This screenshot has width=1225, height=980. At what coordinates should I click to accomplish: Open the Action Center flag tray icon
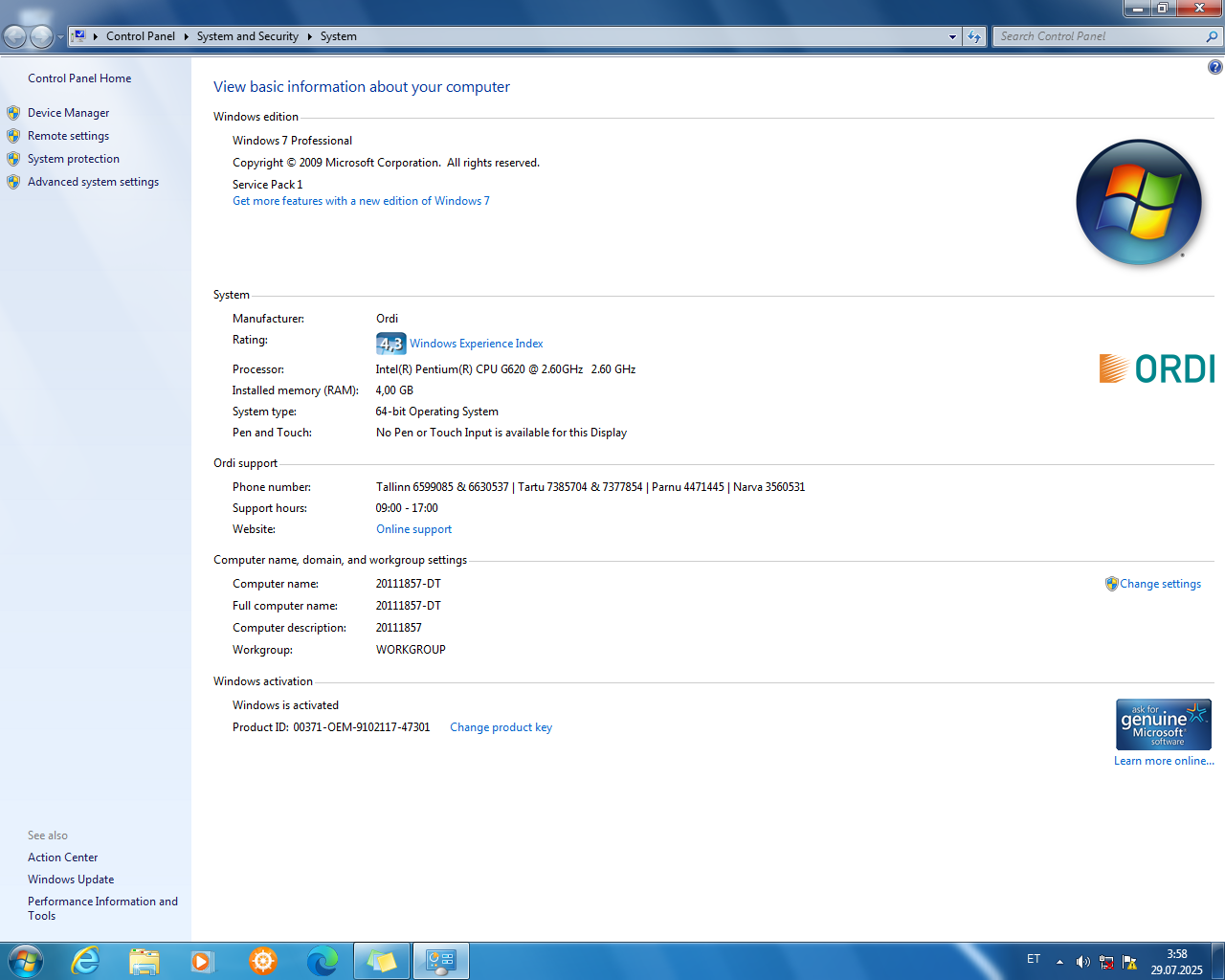pos(1129,962)
